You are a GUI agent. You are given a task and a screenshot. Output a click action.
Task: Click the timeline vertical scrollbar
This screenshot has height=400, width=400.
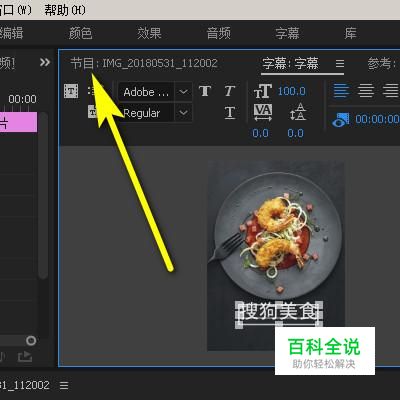coord(43,197)
